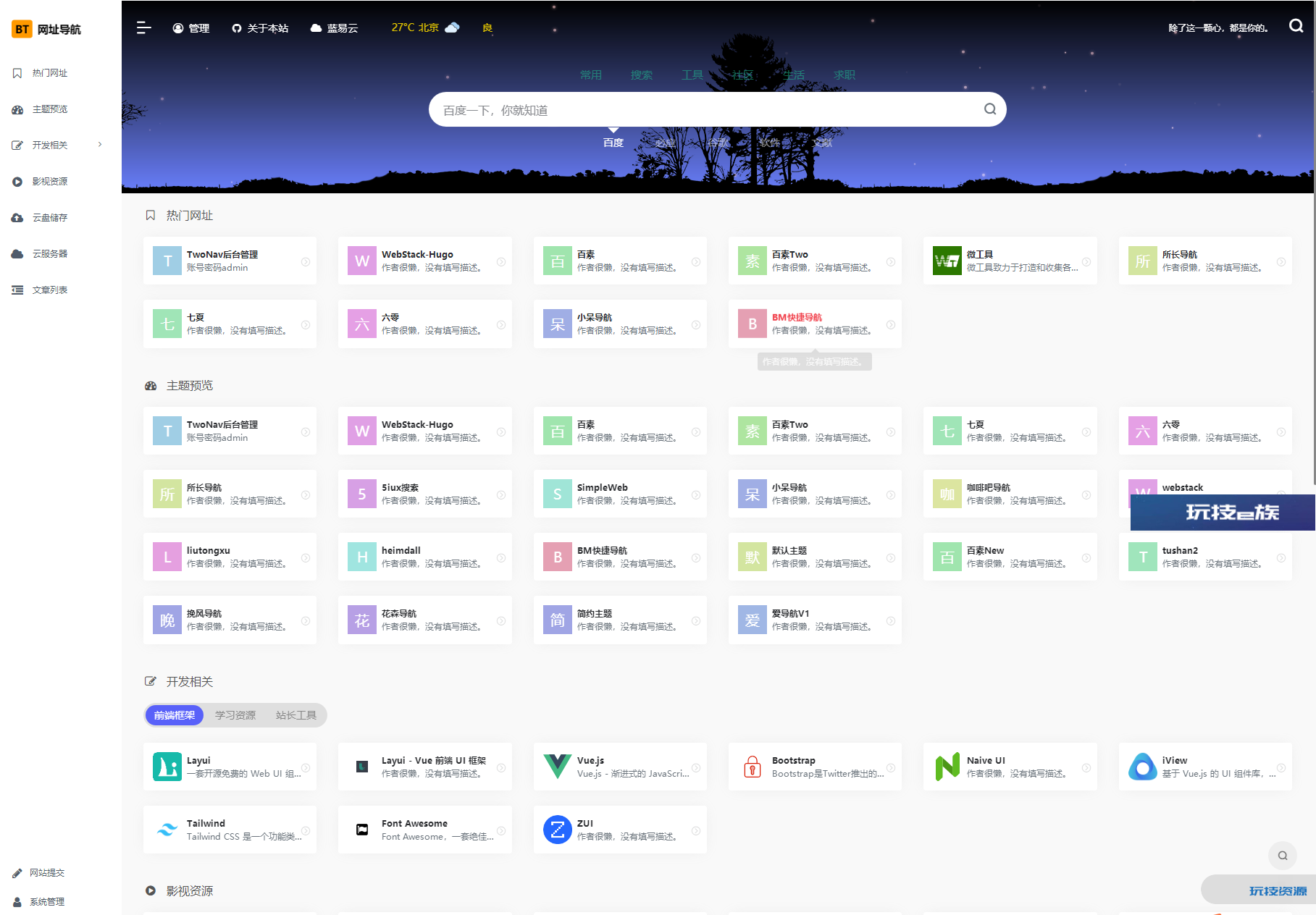Open the 百素New card

point(1010,557)
